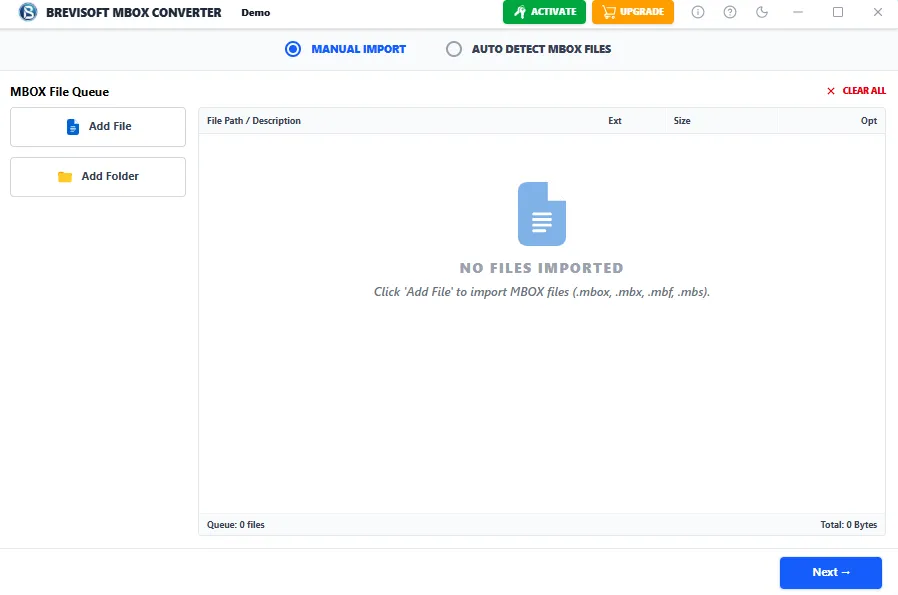Click the 'Demo' label in title bar

point(255,13)
